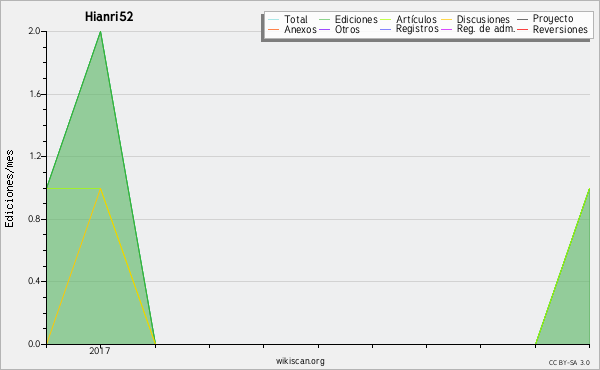Click the 2017 x-axis label
This screenshot has height=370, width=600.
tap(99, 350)
